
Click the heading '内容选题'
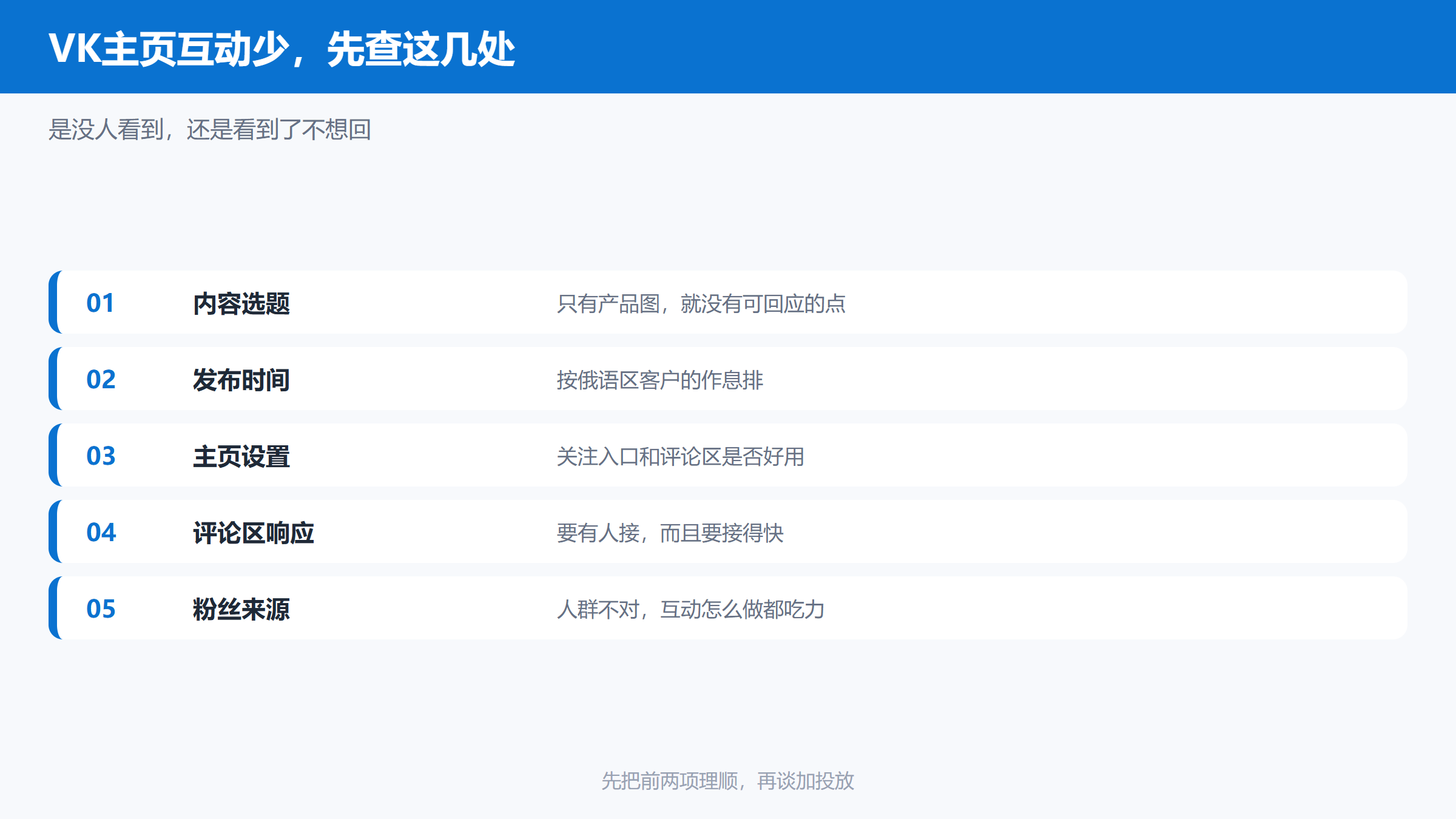point(241,303)
